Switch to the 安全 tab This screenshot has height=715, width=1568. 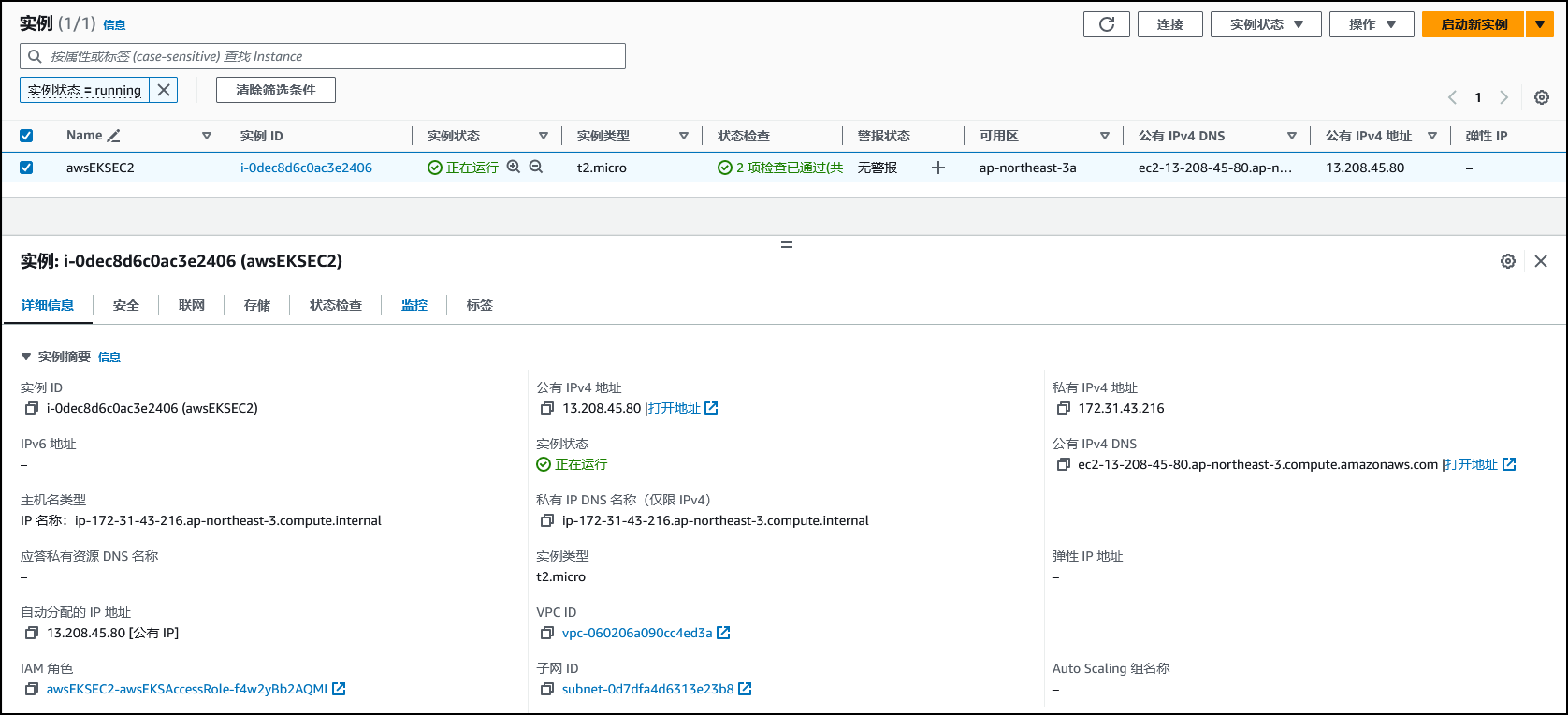[126, 305]
